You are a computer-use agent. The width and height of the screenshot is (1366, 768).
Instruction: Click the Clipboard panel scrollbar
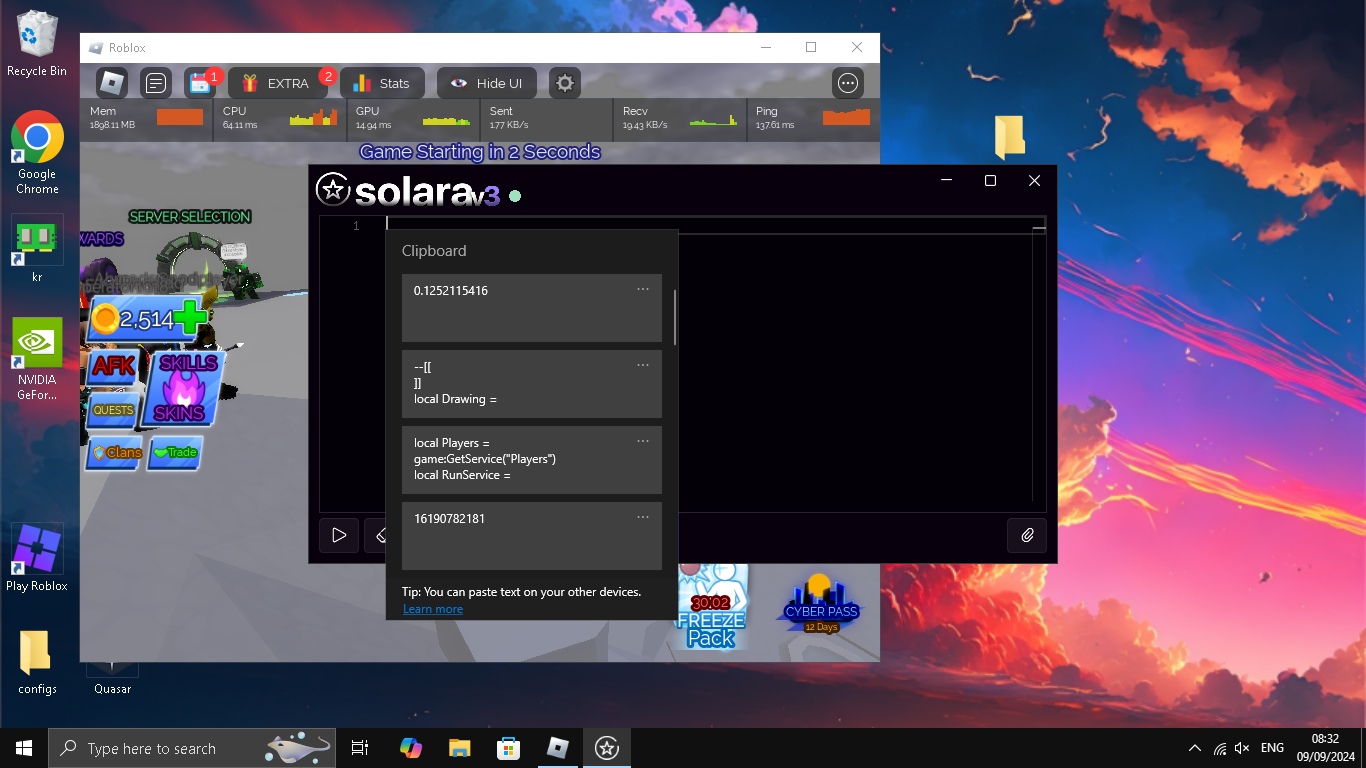675,316
